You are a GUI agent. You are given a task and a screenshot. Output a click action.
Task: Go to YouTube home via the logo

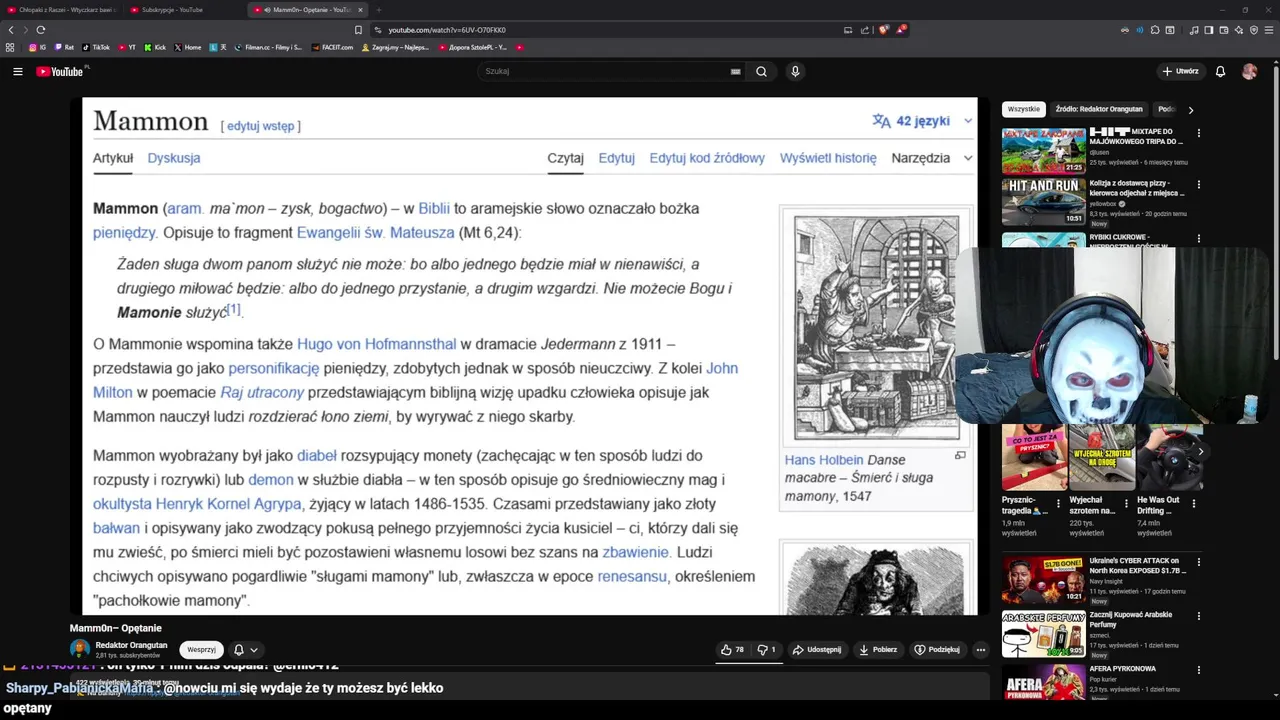[60, 71]
